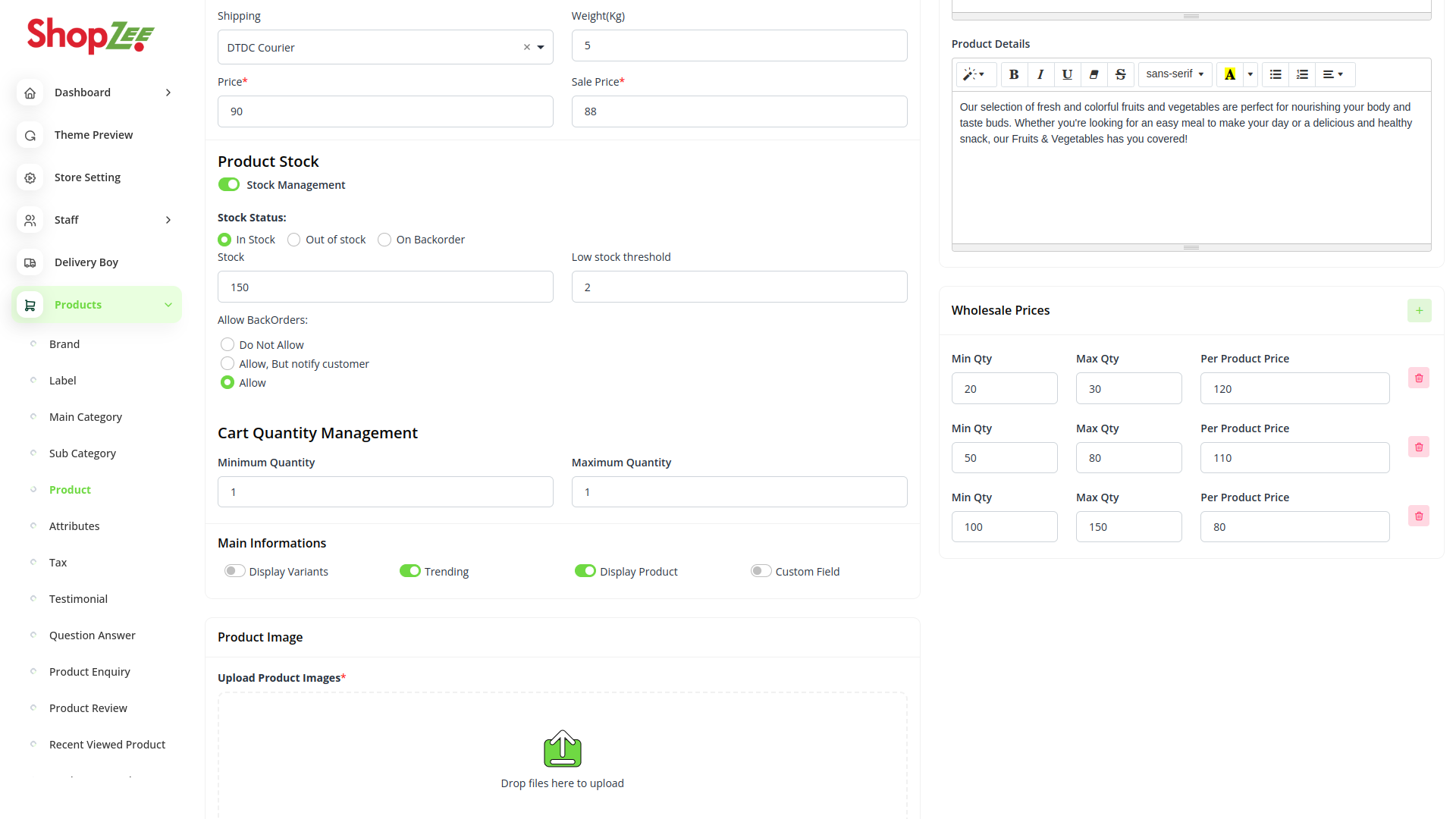Screen dimensions: 1456x819
Task: Add a new wholesale price row
Action: [x=1419, y=310]
